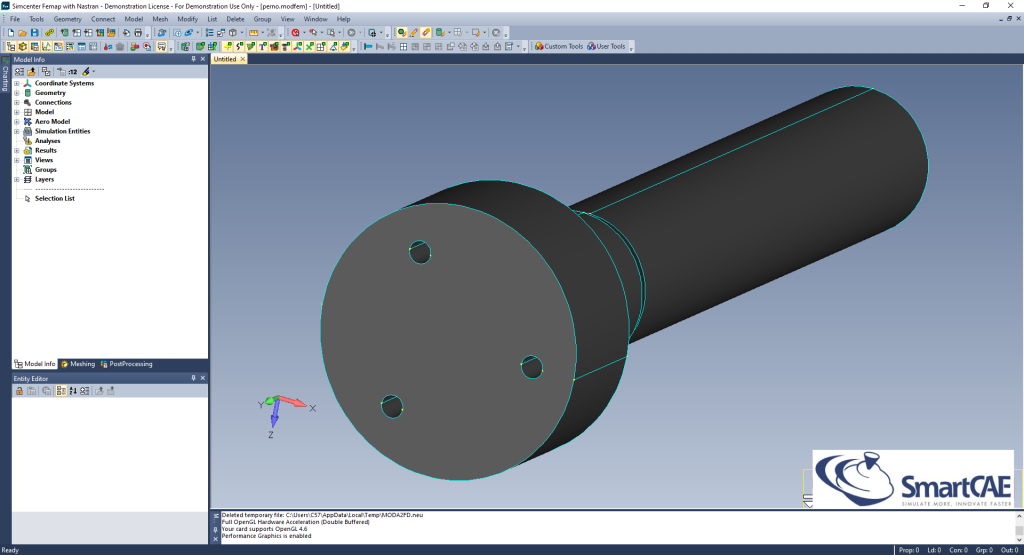This screenshot has height=555, width=1024.
Task: Click the thermometer icon in panes toolbar
Action: click(108, 46)
